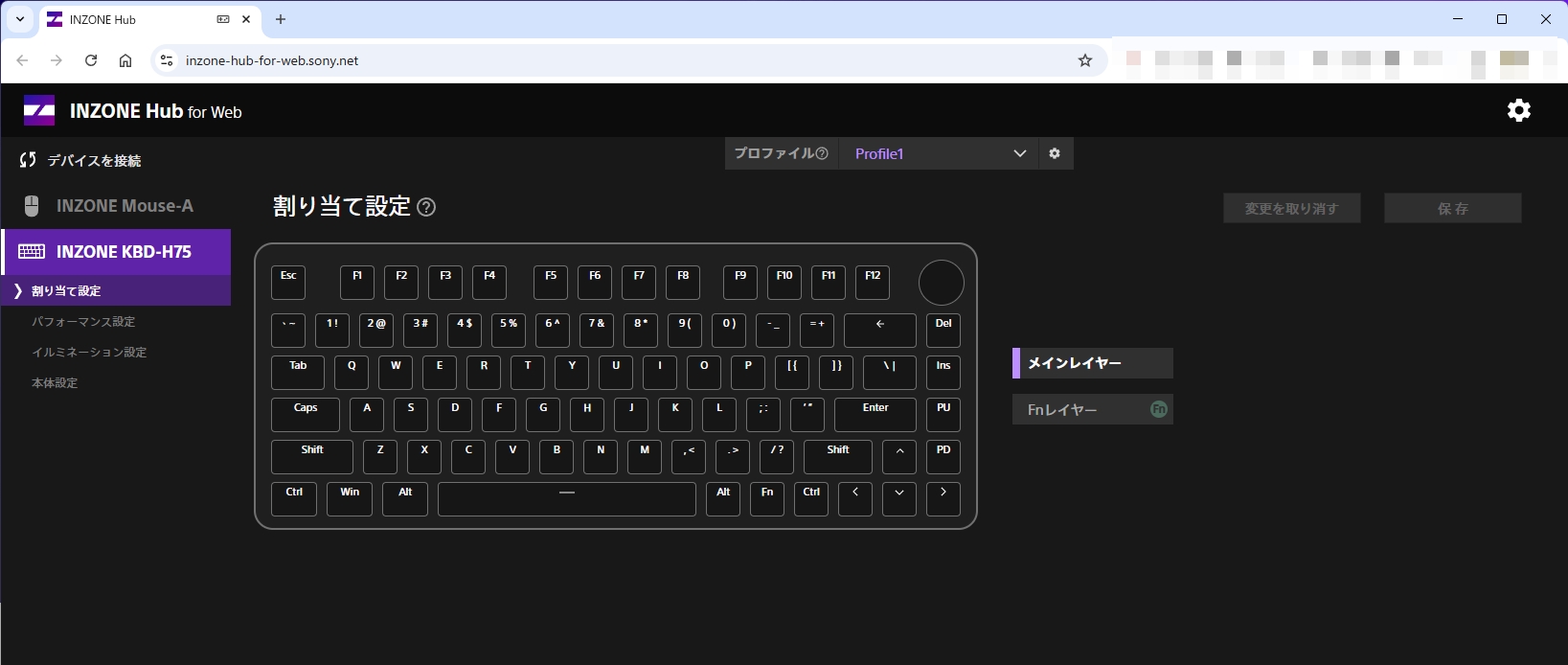
Task: Open help icon next to 割り当て設定 heading
Action: [426, 207]
